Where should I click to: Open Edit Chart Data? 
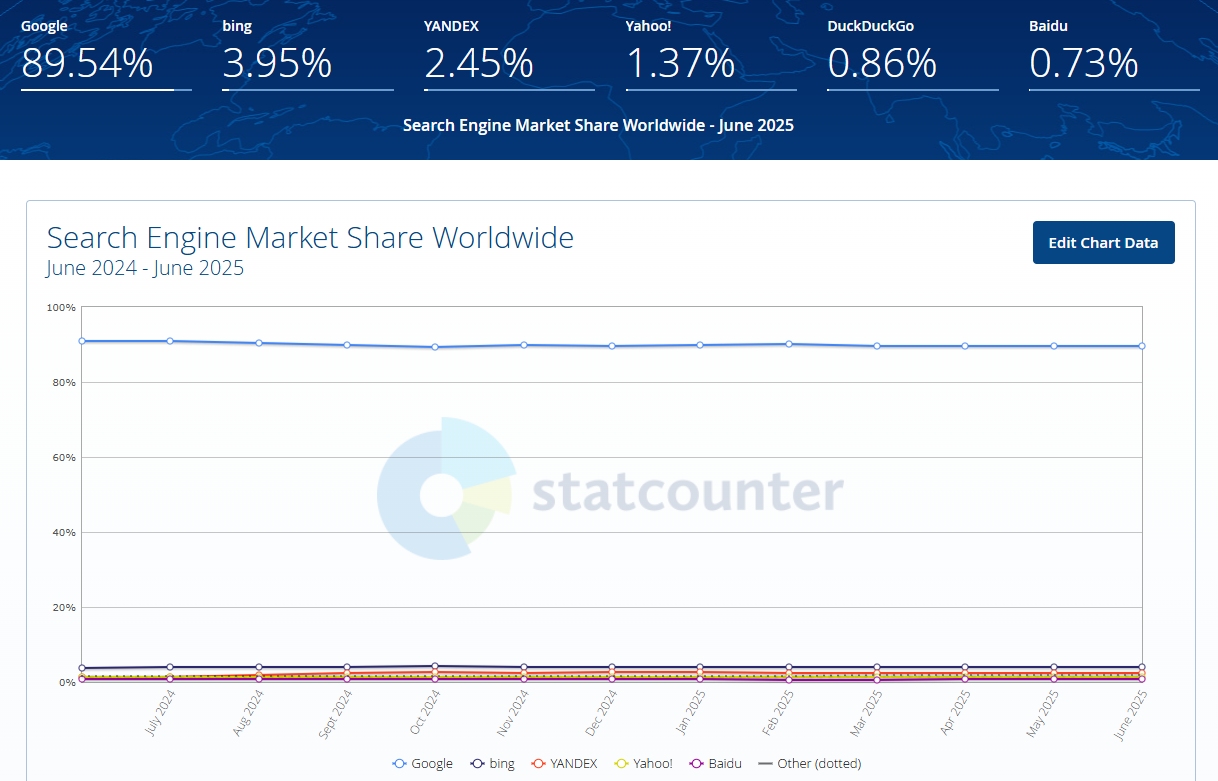pos(1103,242)
